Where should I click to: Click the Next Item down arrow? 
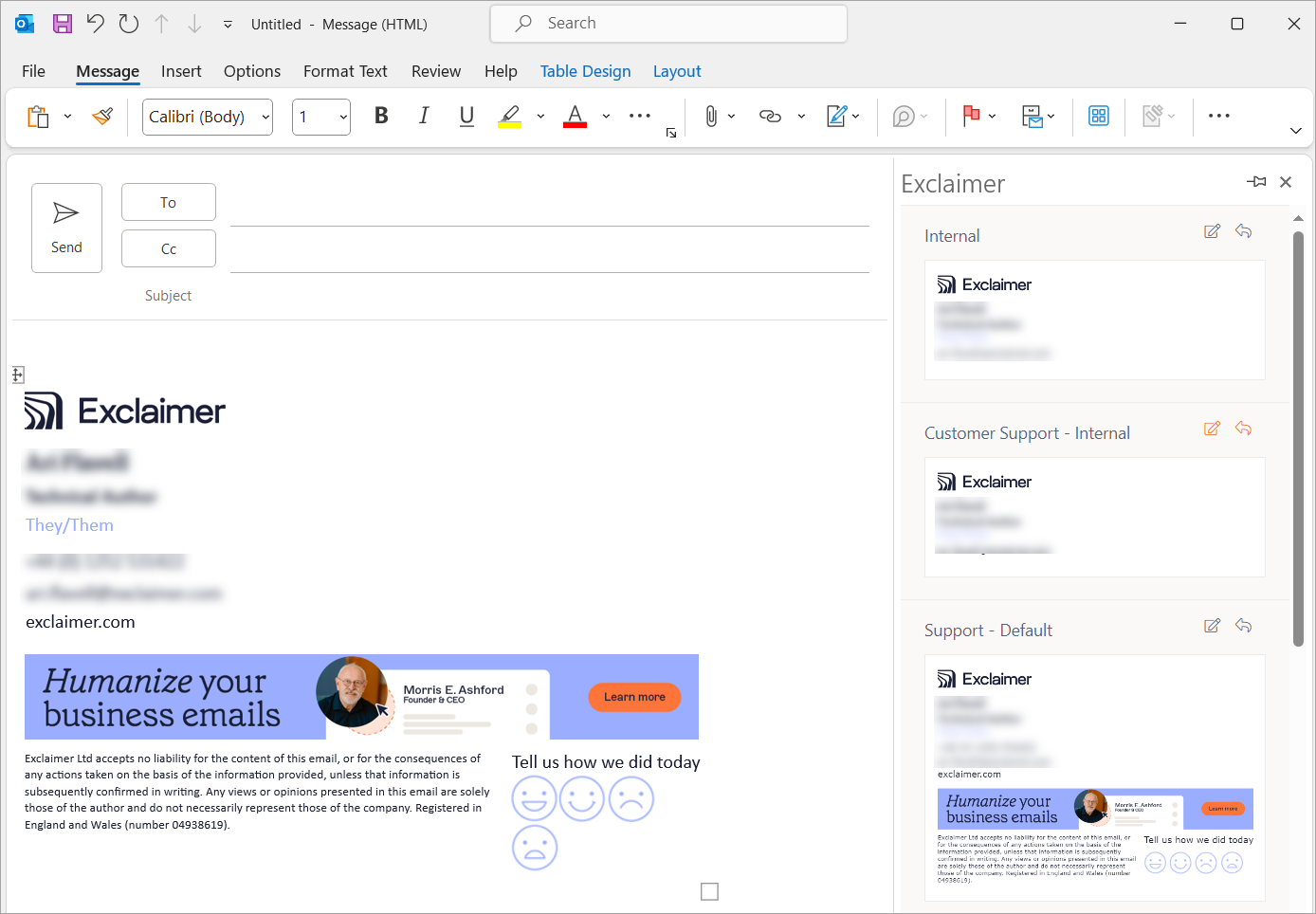click(194, 24)
